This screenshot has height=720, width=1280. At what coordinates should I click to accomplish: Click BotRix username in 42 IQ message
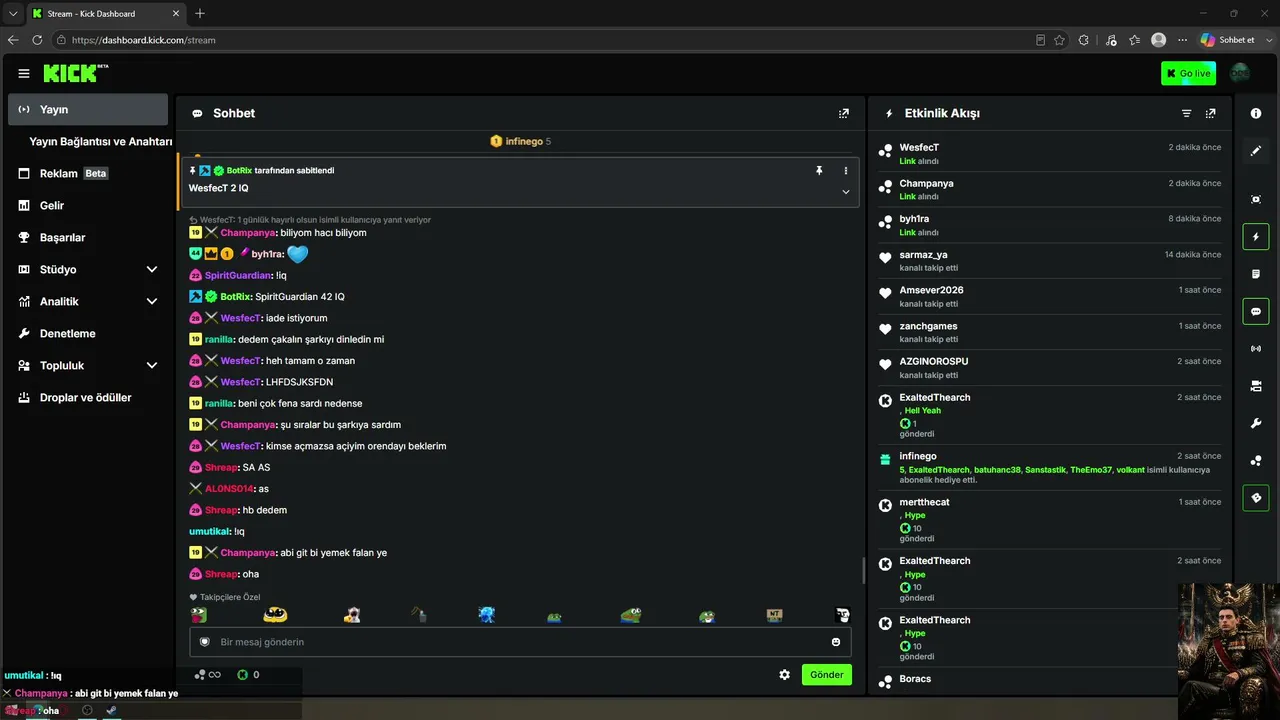pos(236,297)
